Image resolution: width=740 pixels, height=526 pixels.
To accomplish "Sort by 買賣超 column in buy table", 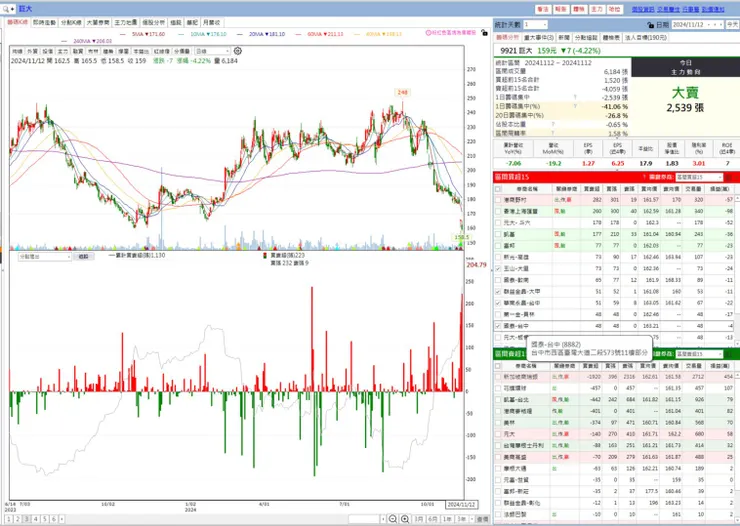I will point(591,189).
